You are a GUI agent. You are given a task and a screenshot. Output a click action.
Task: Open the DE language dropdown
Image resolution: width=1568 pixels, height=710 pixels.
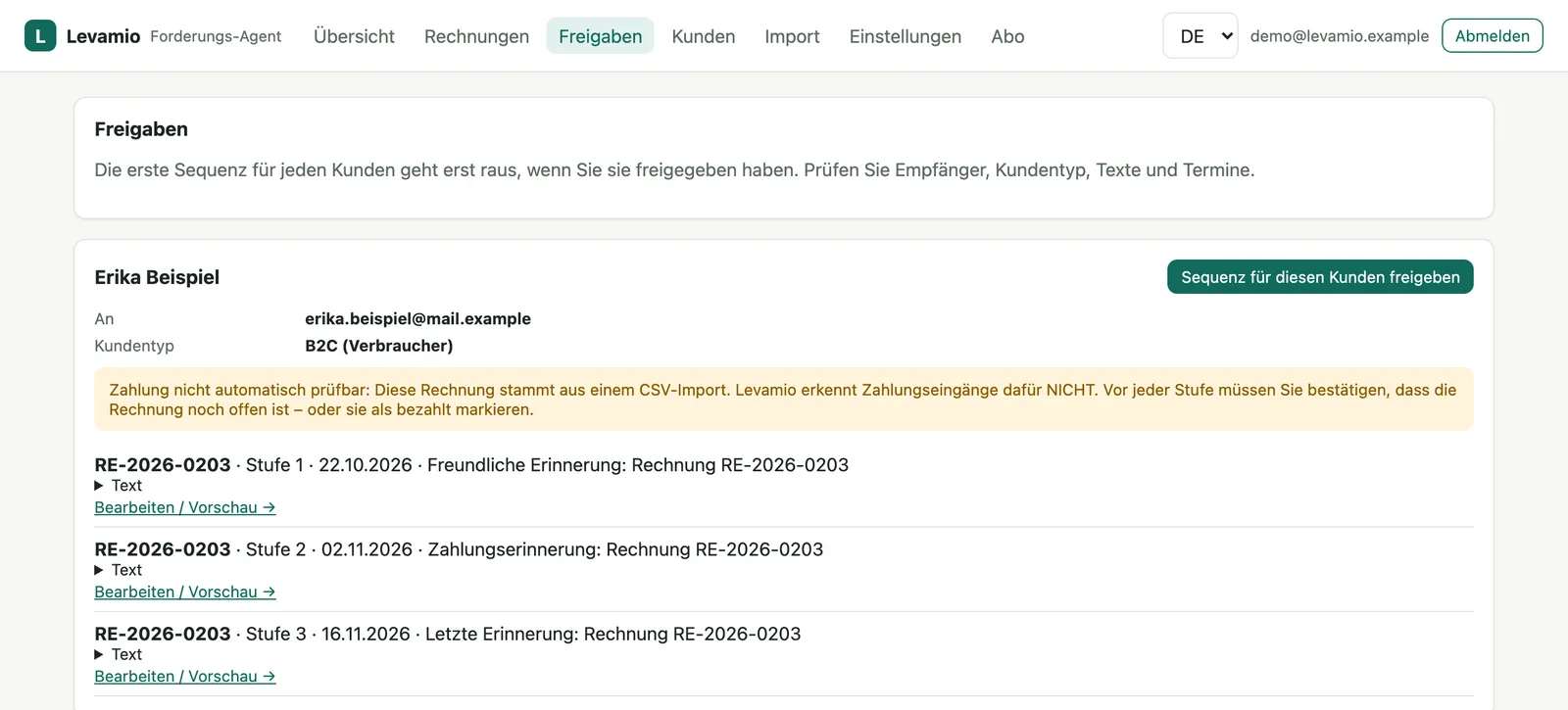click(1200, 36)
